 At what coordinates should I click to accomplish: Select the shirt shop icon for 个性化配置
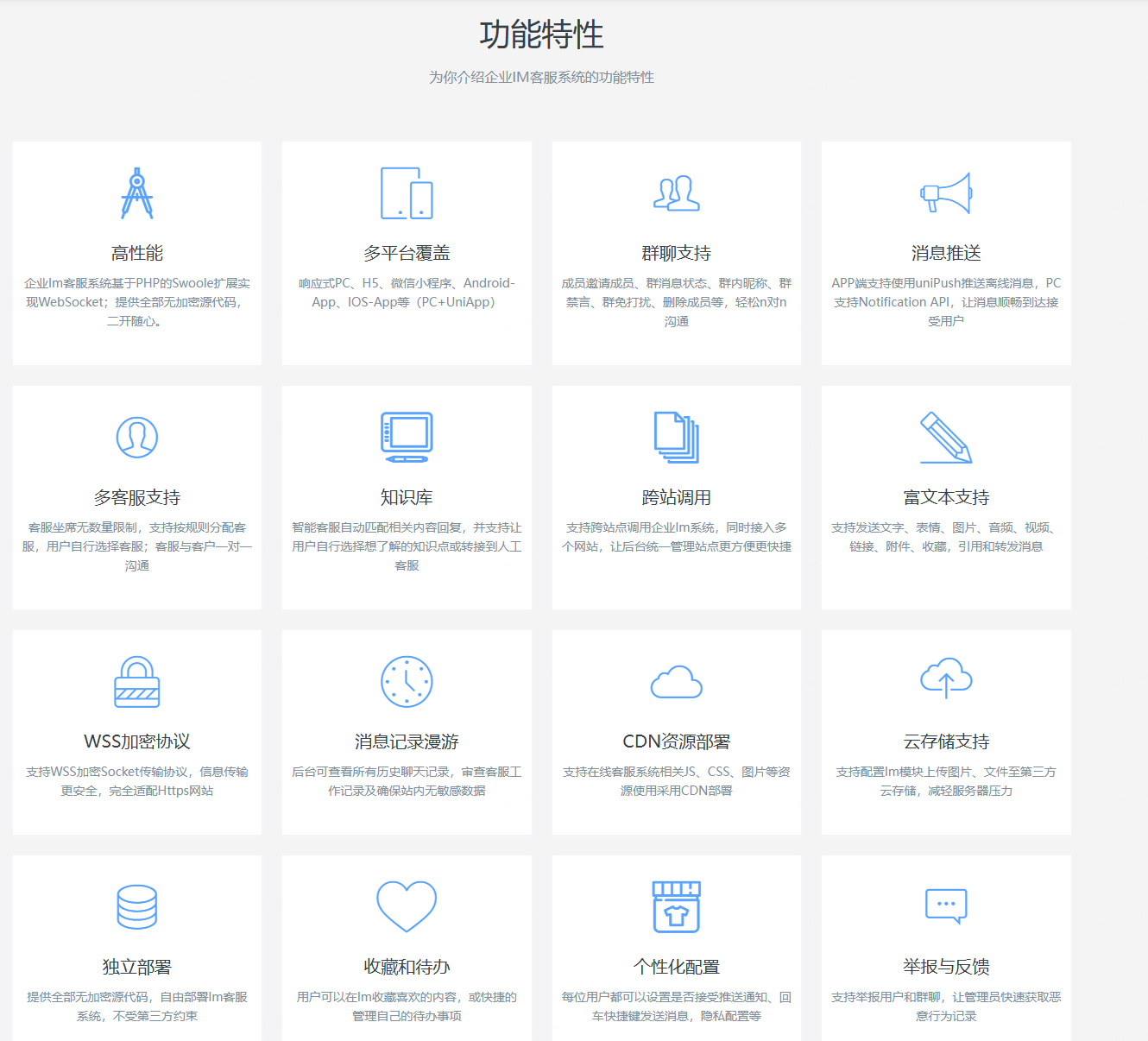676,907
